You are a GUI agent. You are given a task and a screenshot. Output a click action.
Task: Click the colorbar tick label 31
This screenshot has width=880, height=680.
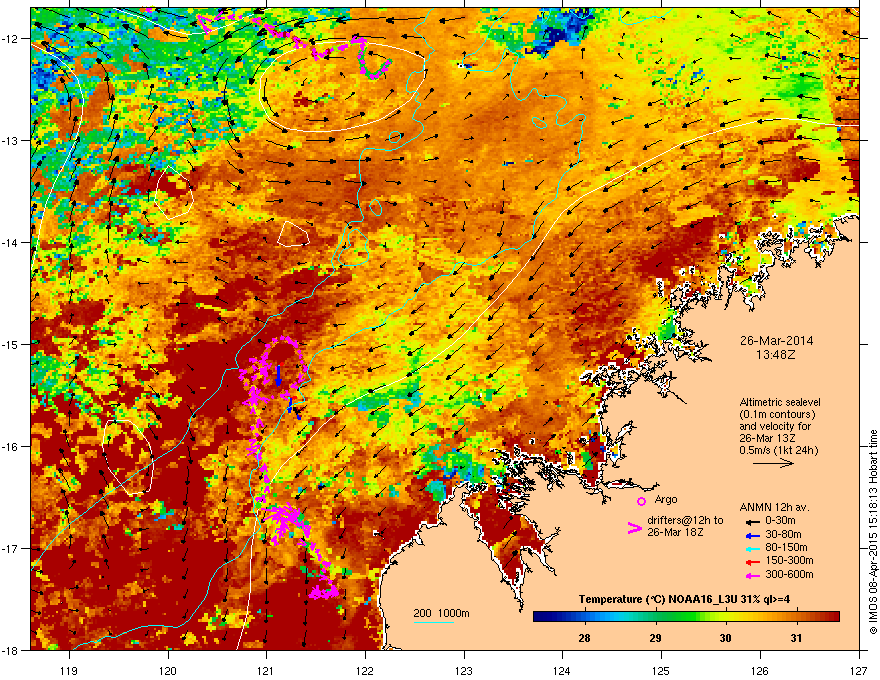pos(796,638)
